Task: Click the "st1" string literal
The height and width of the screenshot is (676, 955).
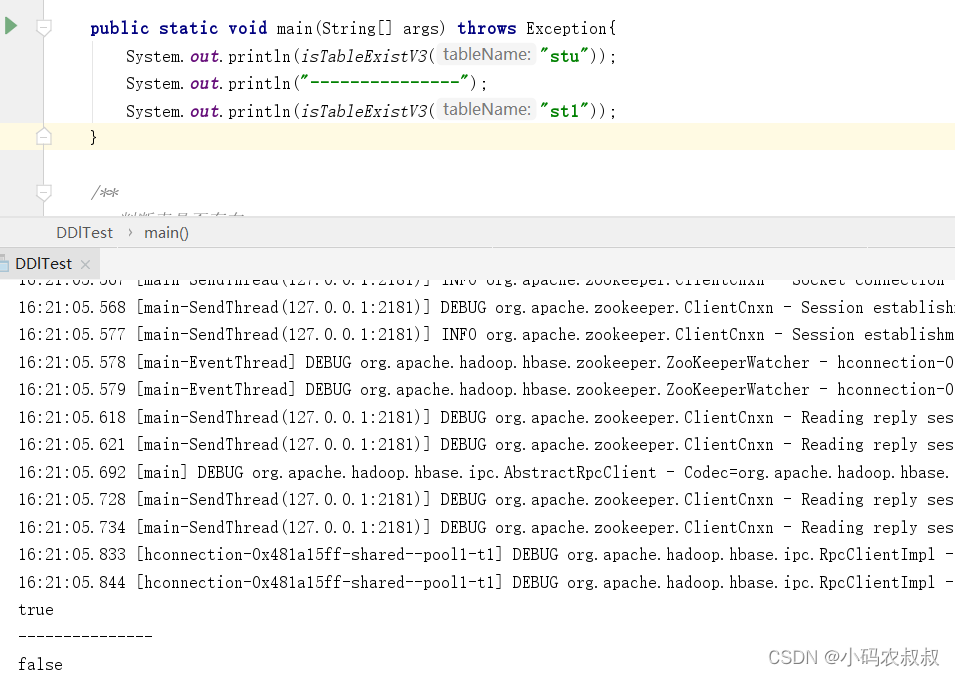Action: pos(564,111)
